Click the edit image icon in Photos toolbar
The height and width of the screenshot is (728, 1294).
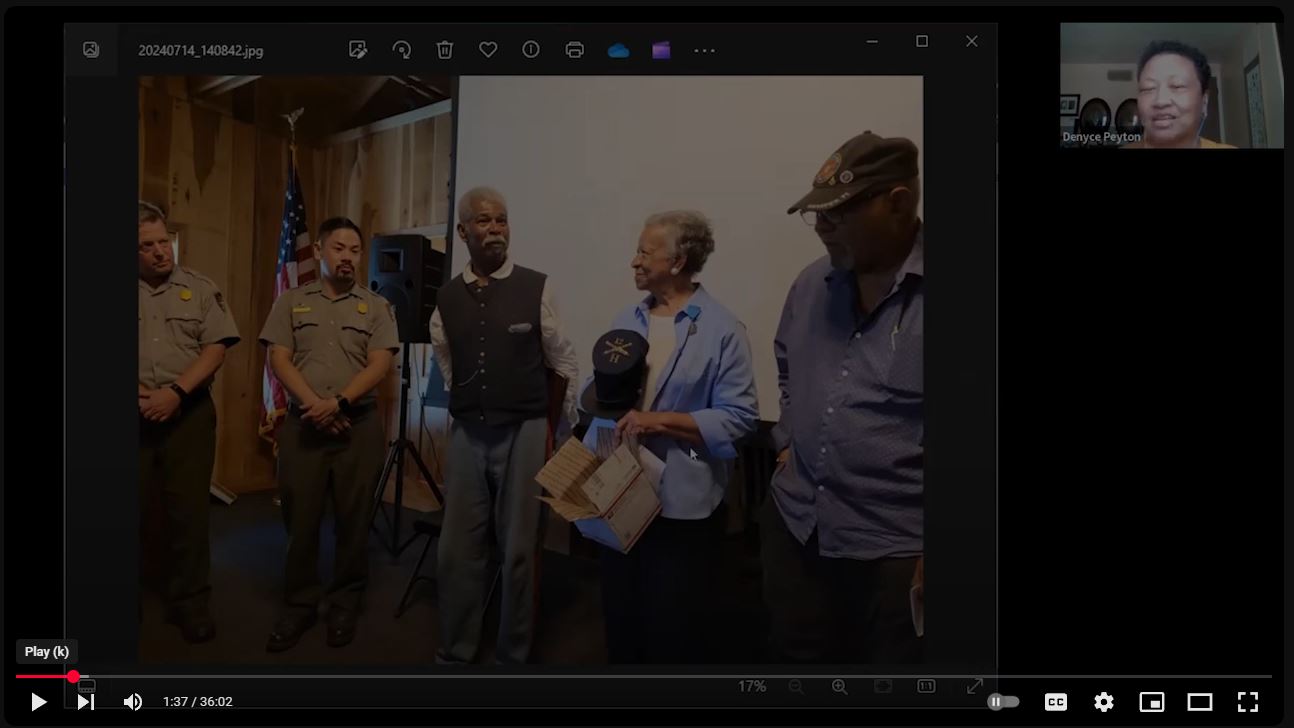358,50
